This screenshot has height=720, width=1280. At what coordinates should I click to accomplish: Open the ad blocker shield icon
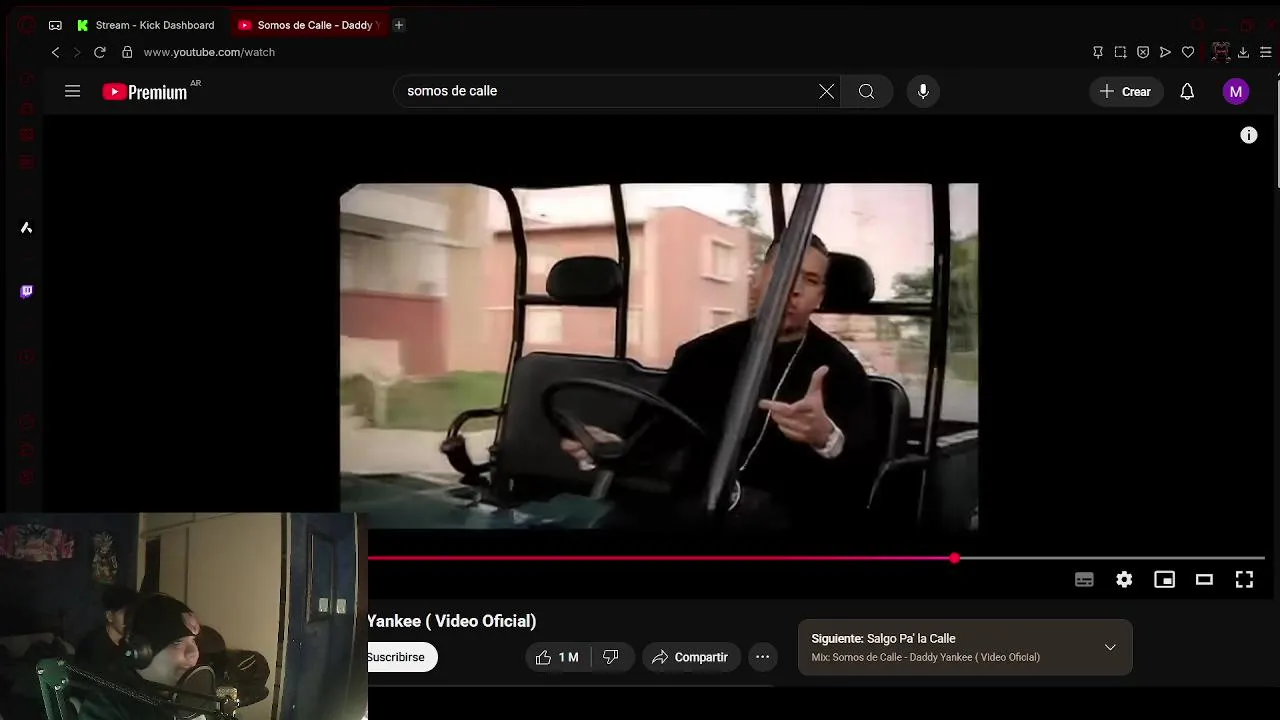click(1143, 52)
